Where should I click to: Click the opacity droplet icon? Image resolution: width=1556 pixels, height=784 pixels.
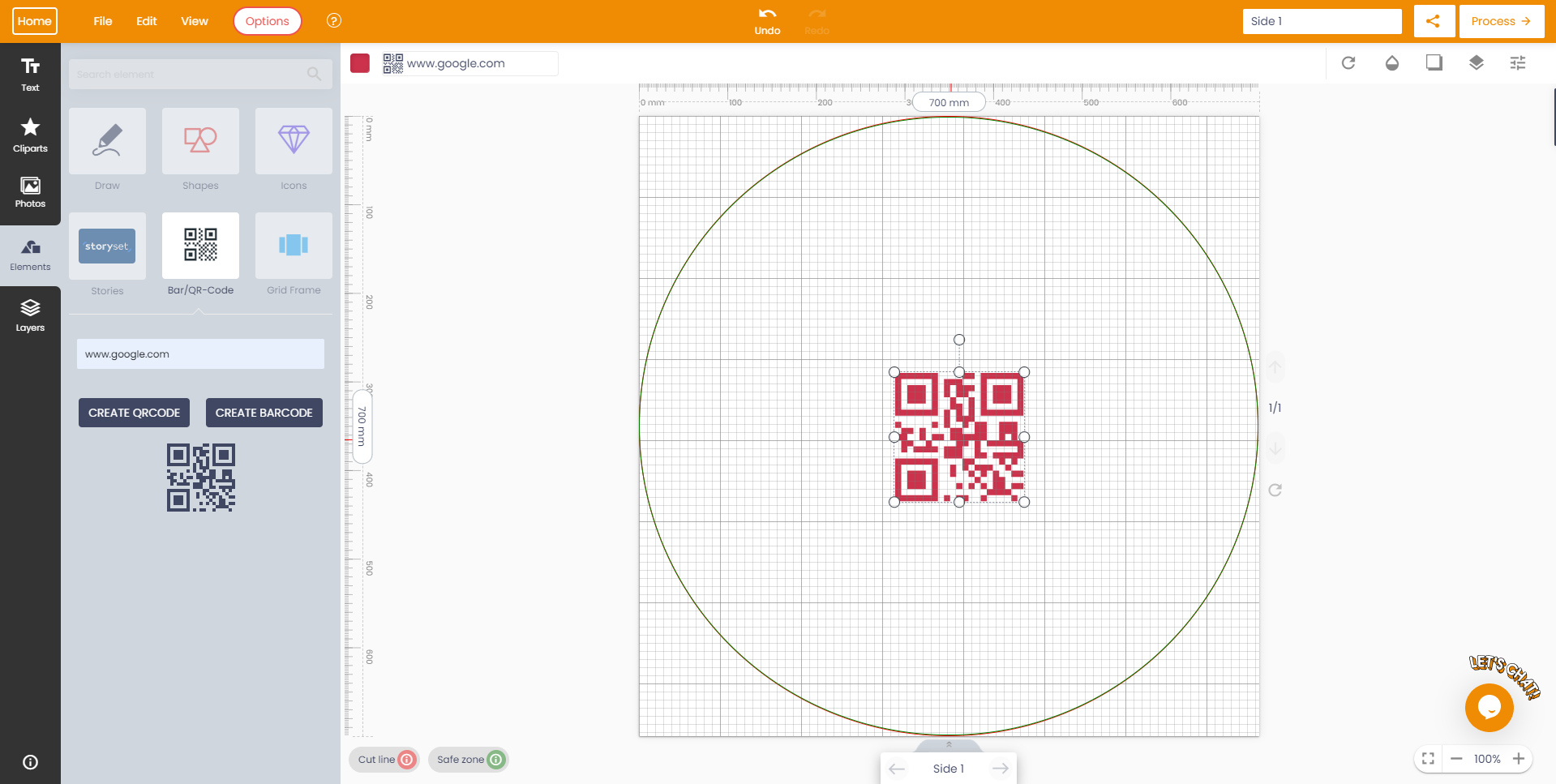click(x=1391, y=63)
